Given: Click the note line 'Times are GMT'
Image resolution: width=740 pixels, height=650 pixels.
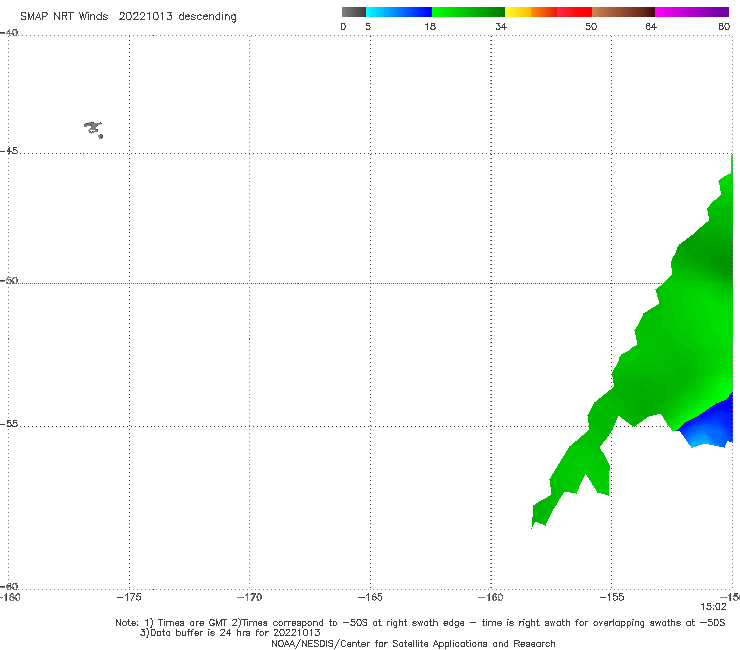Looking at the screenshot, I should click(x=193, y=623).
